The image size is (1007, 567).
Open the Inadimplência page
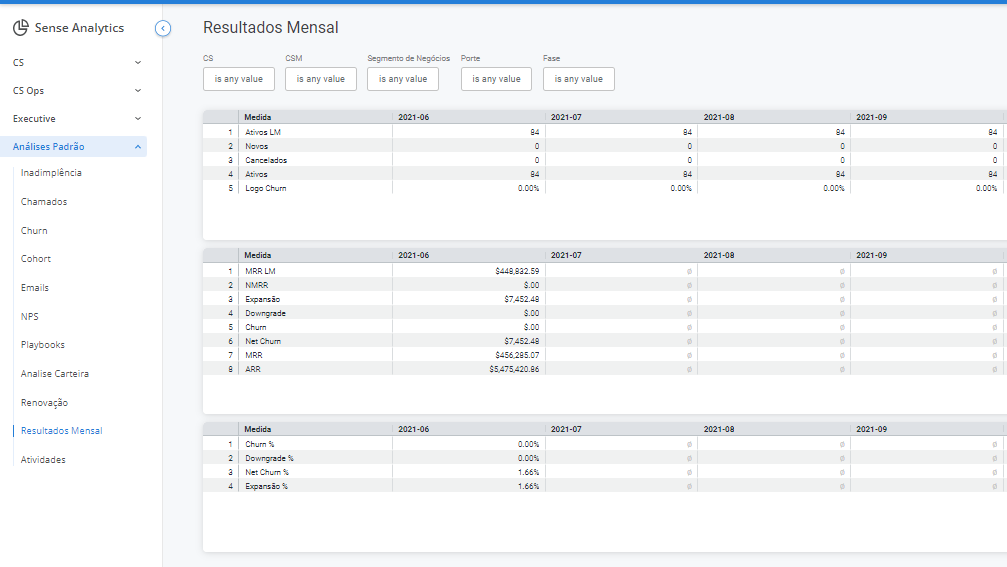coord(51,173)
